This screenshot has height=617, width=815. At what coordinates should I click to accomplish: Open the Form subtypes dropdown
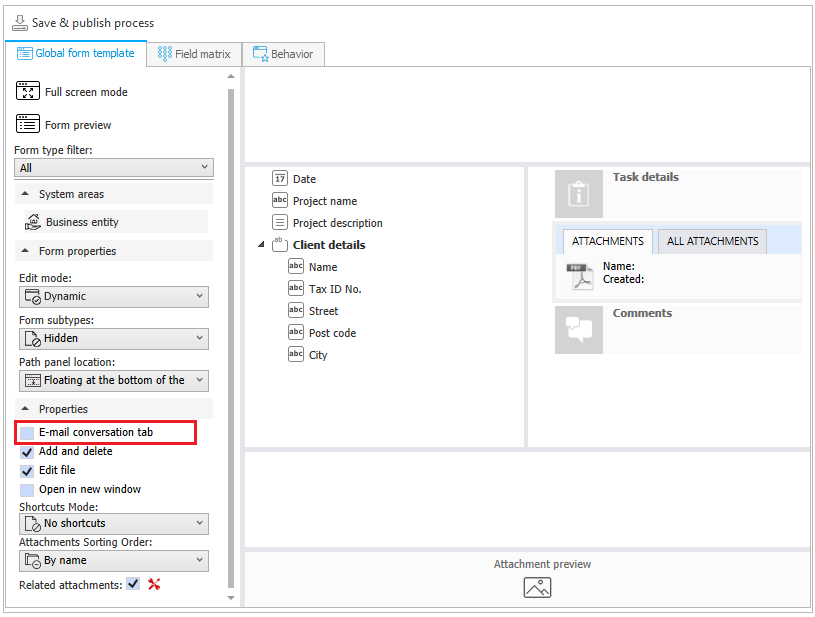(x=114, y=338)
